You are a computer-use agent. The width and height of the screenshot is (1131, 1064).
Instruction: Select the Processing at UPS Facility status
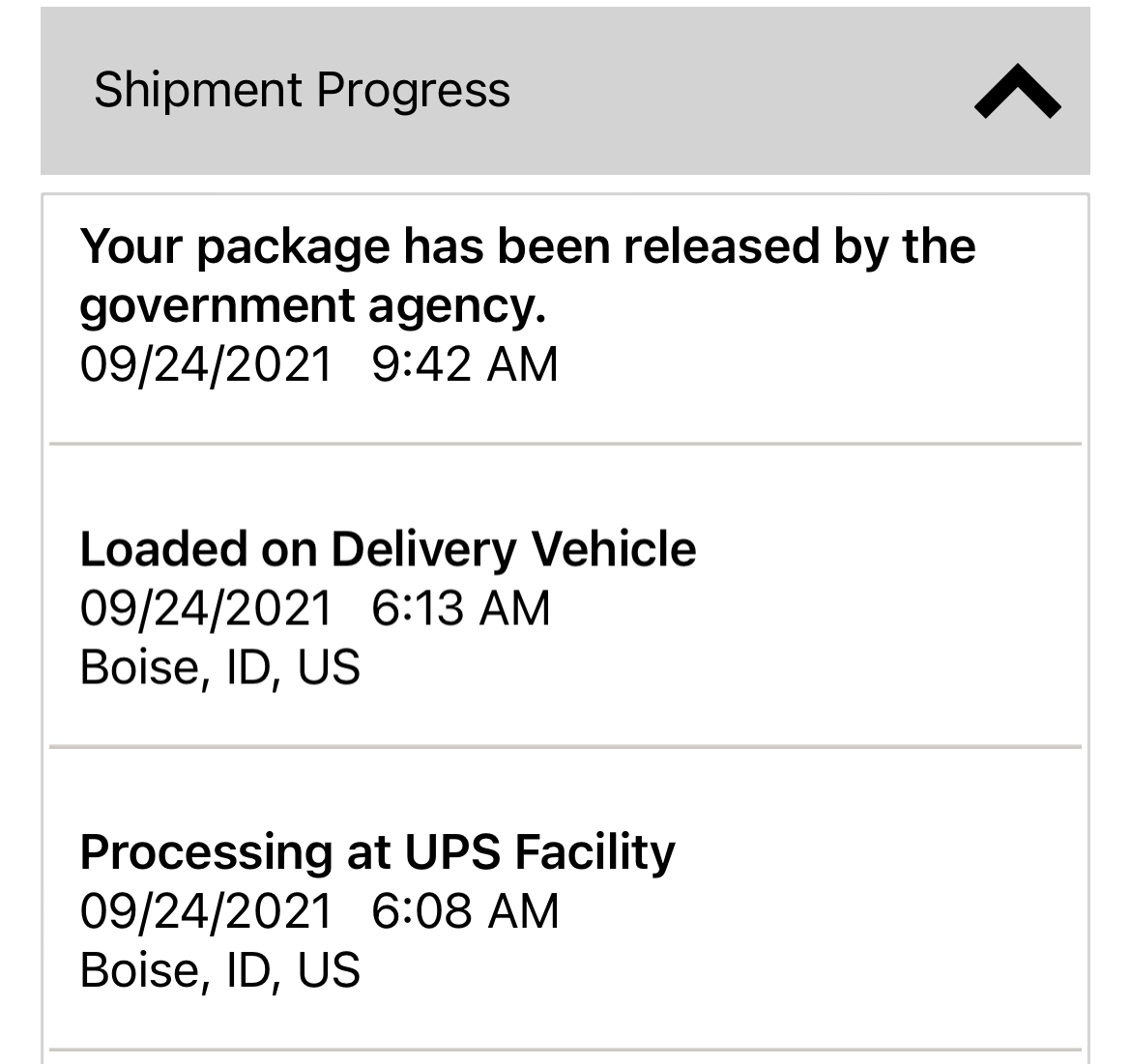click(377, 851)
